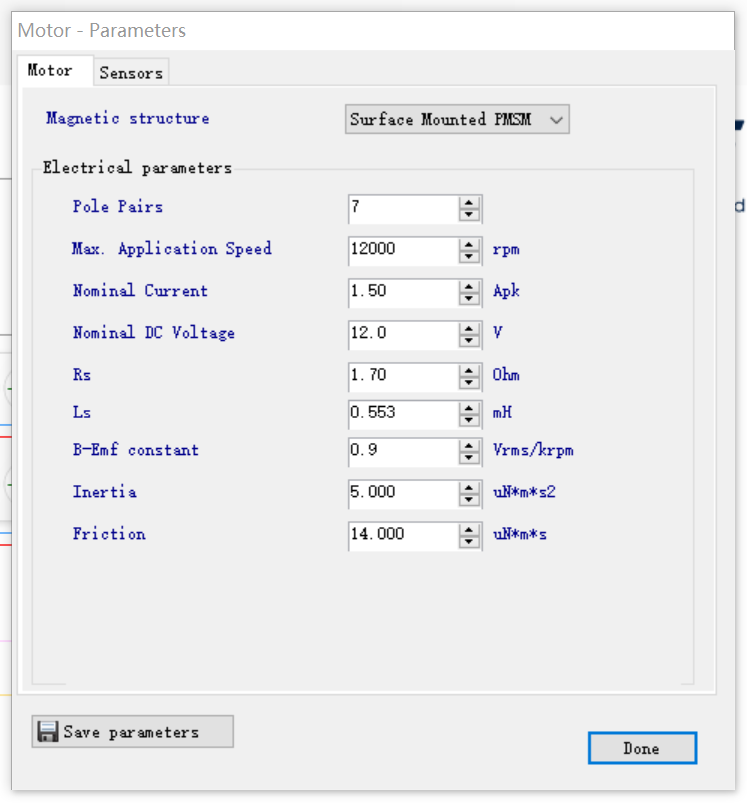Screen dimensions: 747x805
Task: Increase the Nominal Current value
Action: coord(469,286)
